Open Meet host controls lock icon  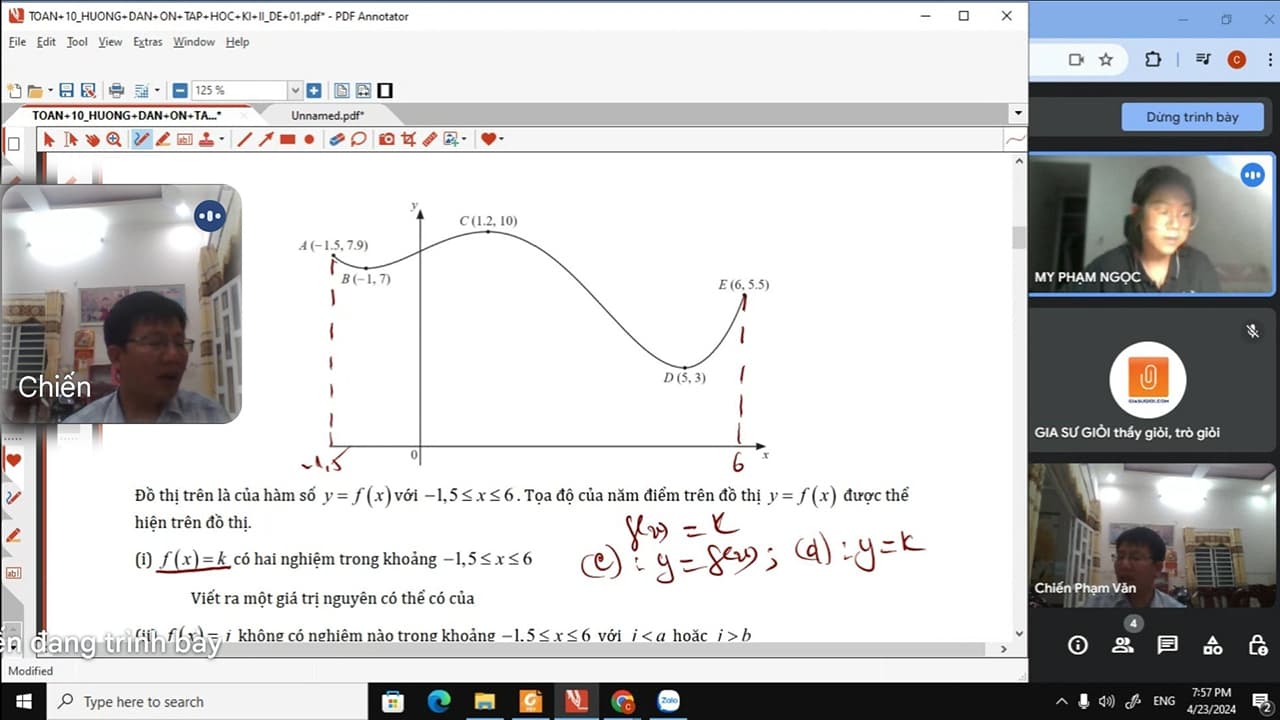click(x=1258, y=645)
